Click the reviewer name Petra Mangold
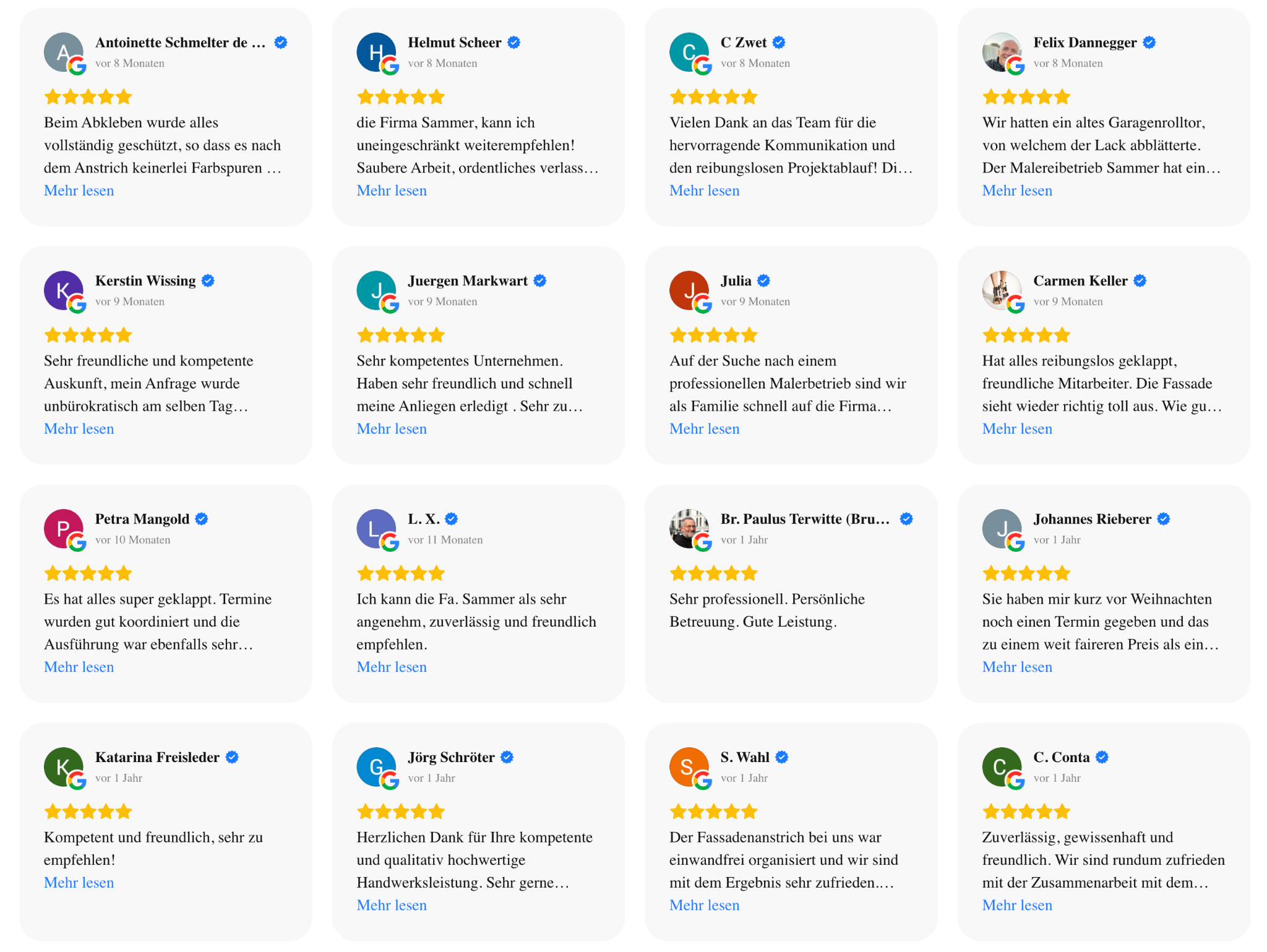This screenshot has width=1267, height=952. (142, 519)
